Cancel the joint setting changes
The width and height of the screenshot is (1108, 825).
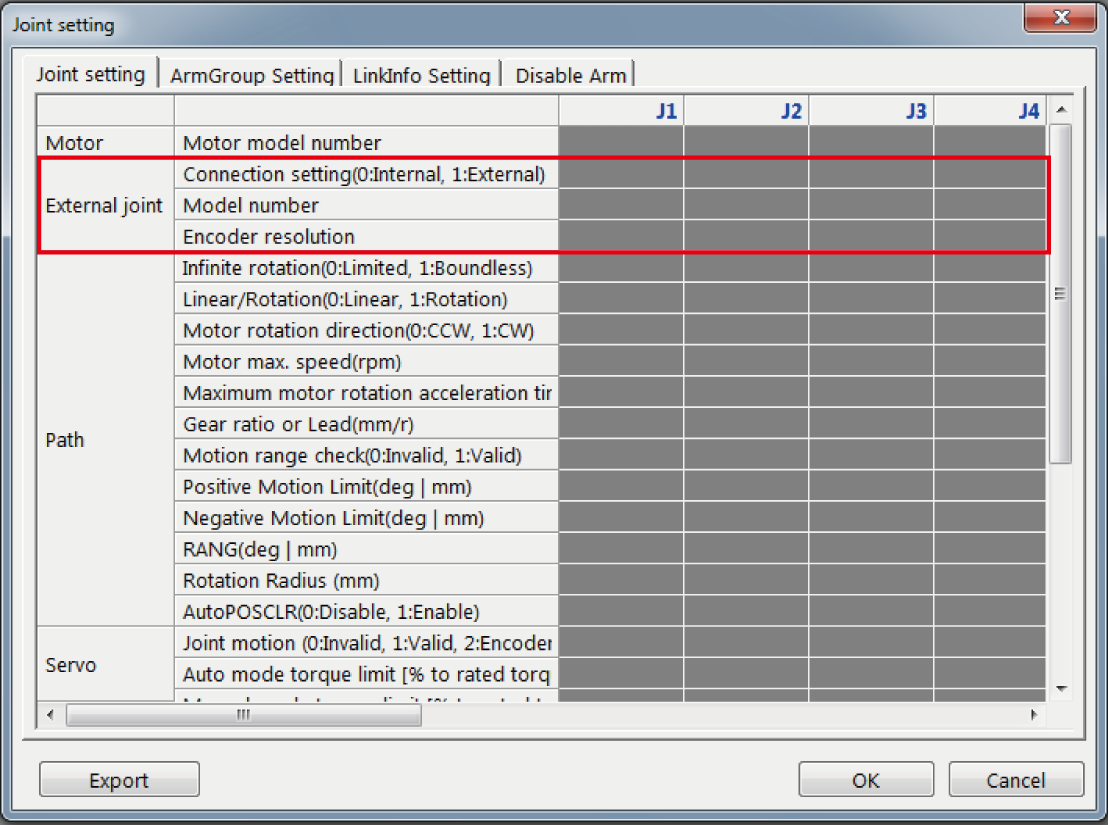(1015, 780)
